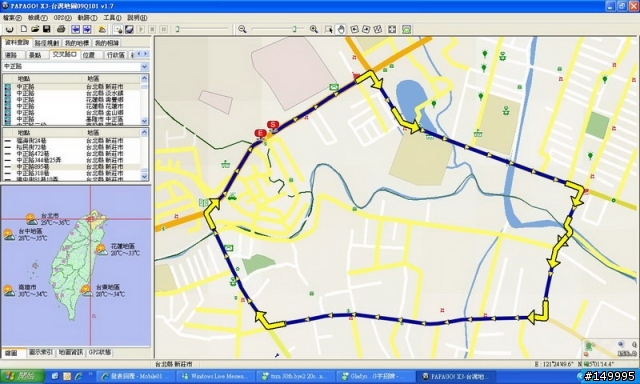
Task: Click the Save floppy disk icon
Action: [x=47, y=29]
